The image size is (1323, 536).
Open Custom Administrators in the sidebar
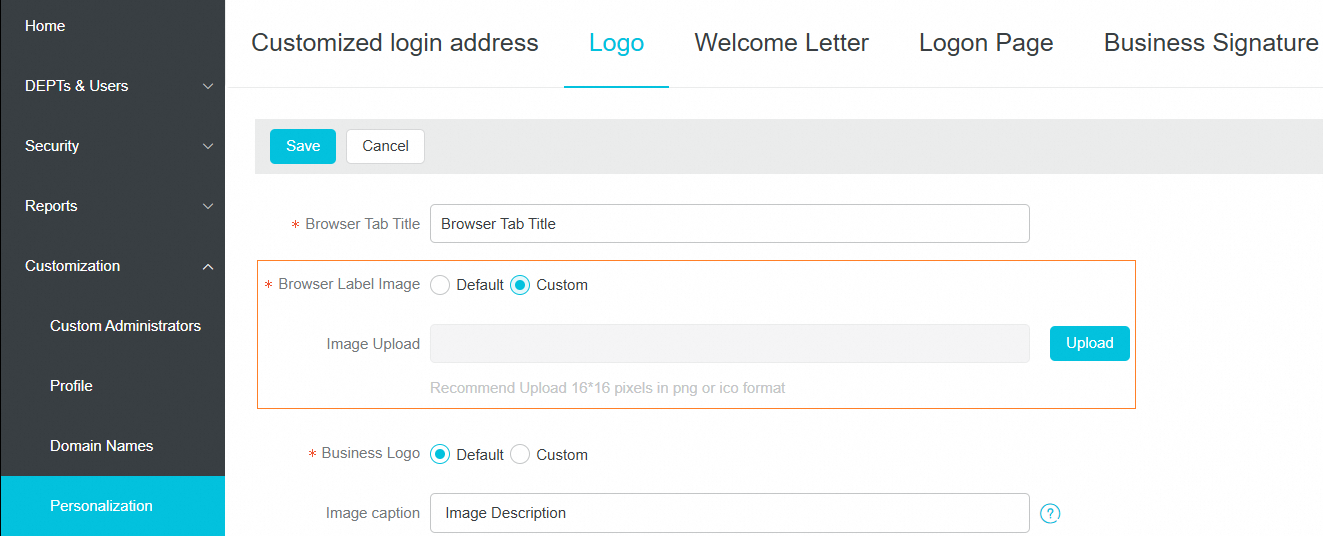tap(125, 326)
